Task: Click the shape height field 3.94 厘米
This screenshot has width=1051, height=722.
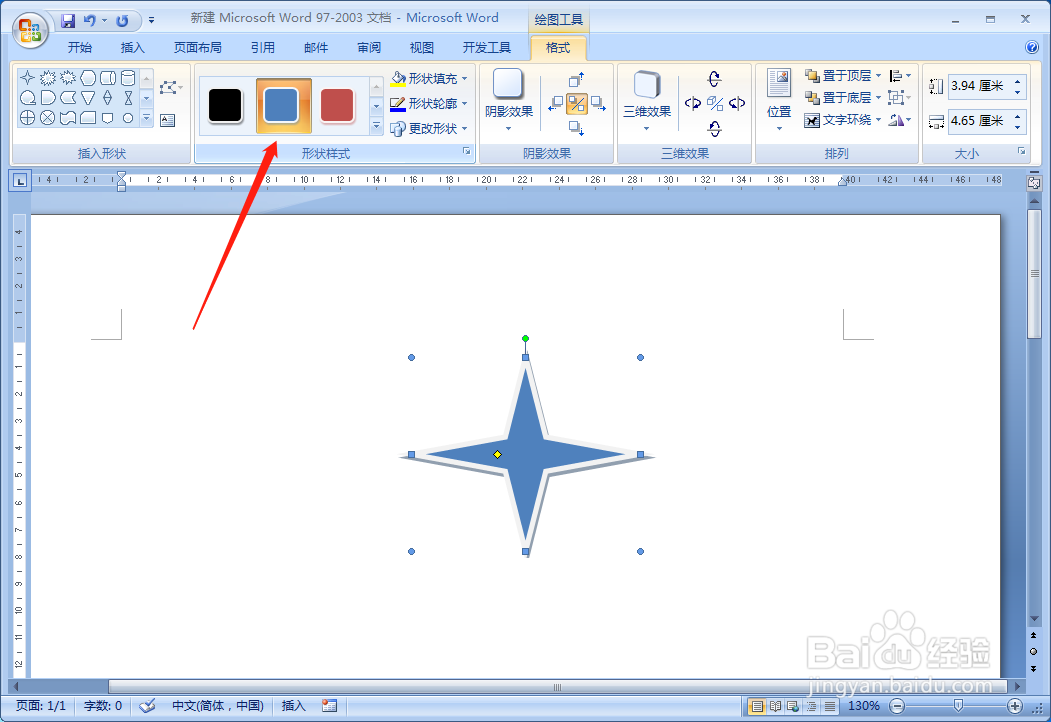Action: pyautogui.click(x=979, y=86)
